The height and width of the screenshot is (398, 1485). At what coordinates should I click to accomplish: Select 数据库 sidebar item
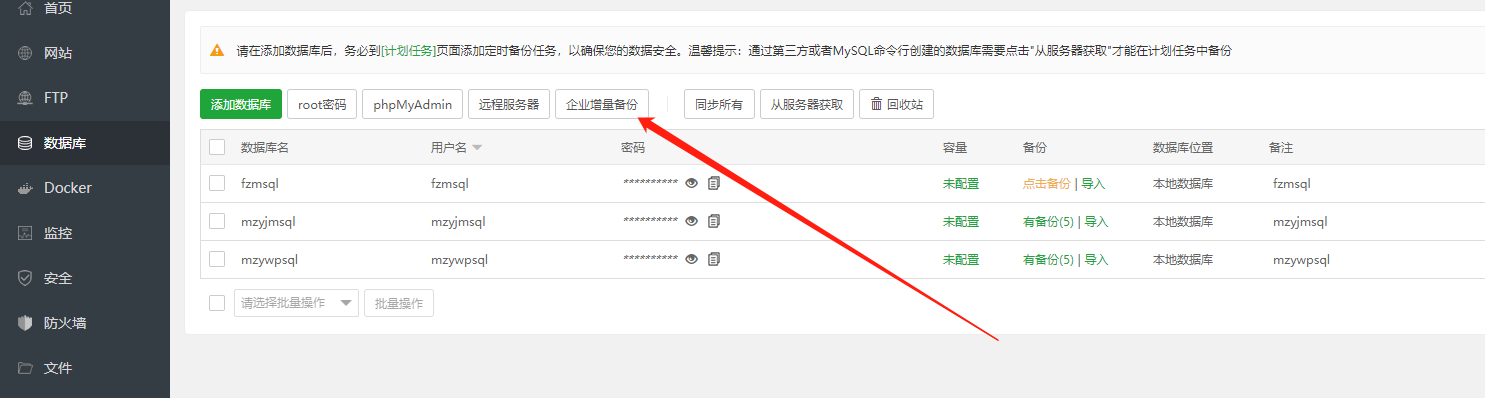85,143
